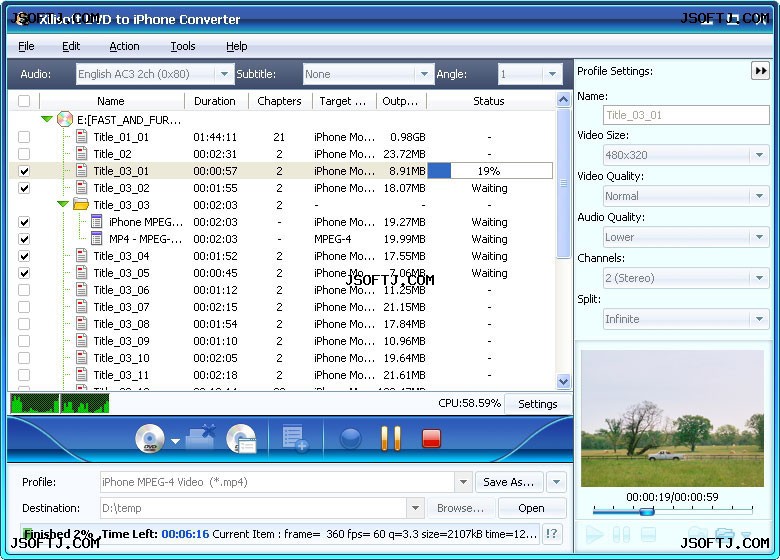This screenshot has width=780, height=560.
Task: Click the 19% progress bar of Title_03_01
Action: point(490,171)
